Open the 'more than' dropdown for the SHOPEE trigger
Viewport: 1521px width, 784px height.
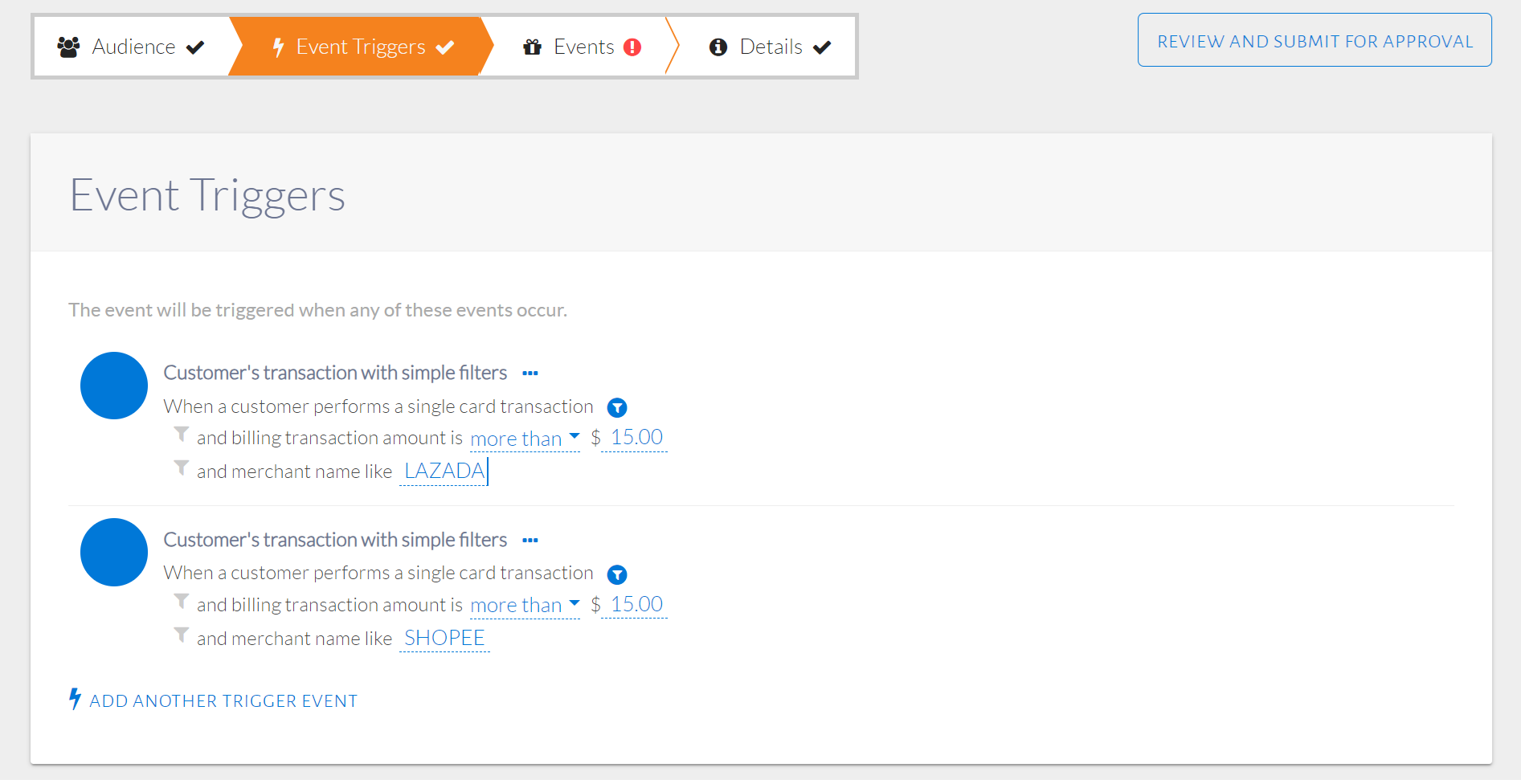pyautogui.click(x=525, y=606)
